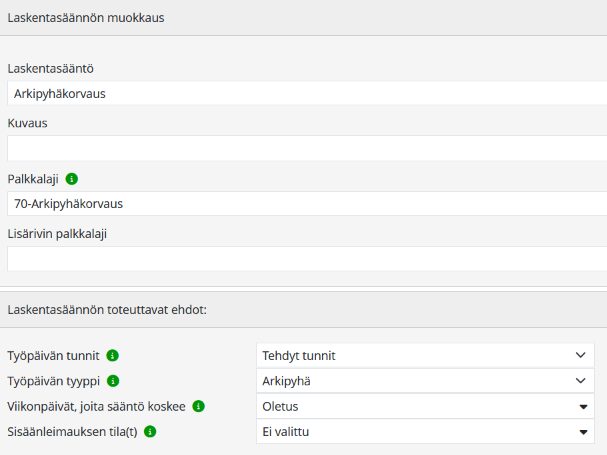
Task: Expand the Ei valittu dropdown
Action: pos(425,432)
